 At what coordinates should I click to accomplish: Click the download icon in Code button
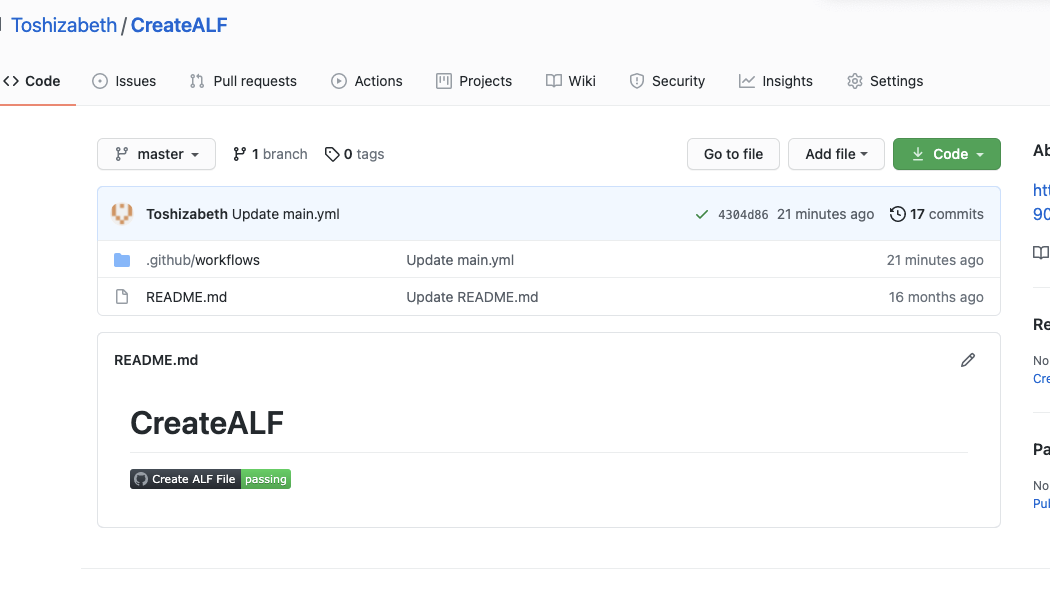click(918, 154)
